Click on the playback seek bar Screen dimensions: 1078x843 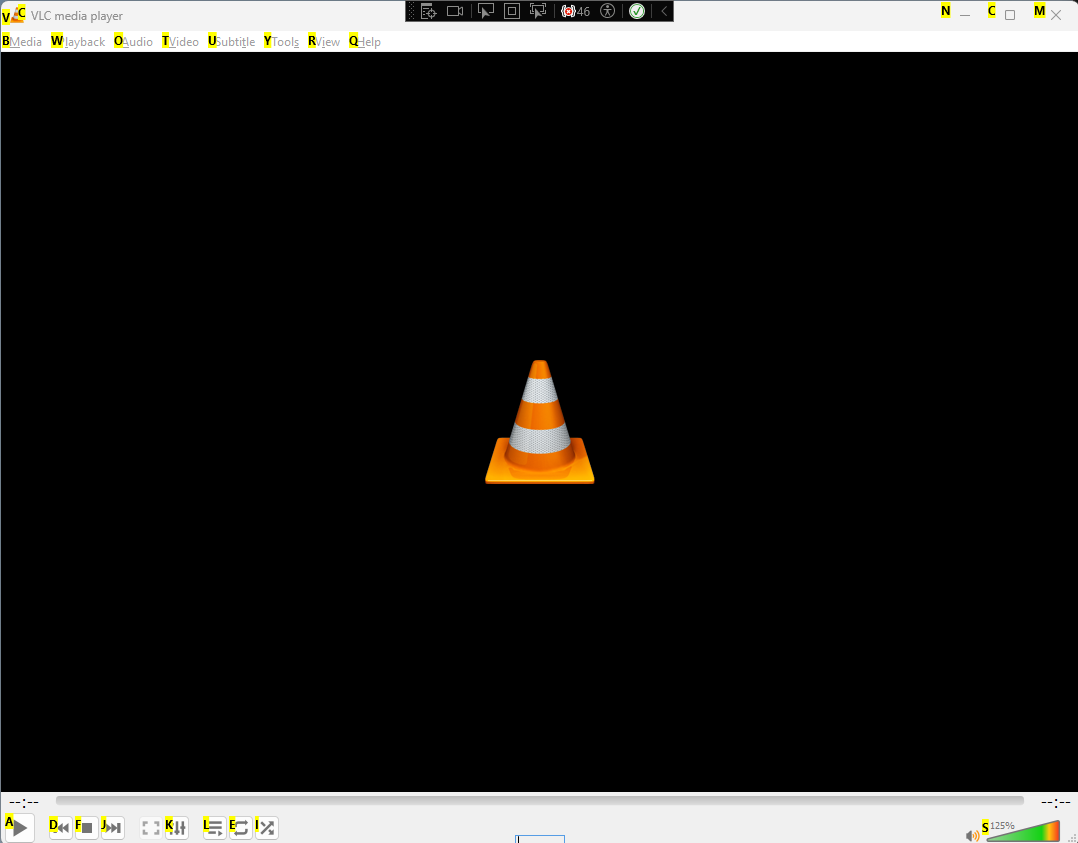tap(540, 800)
